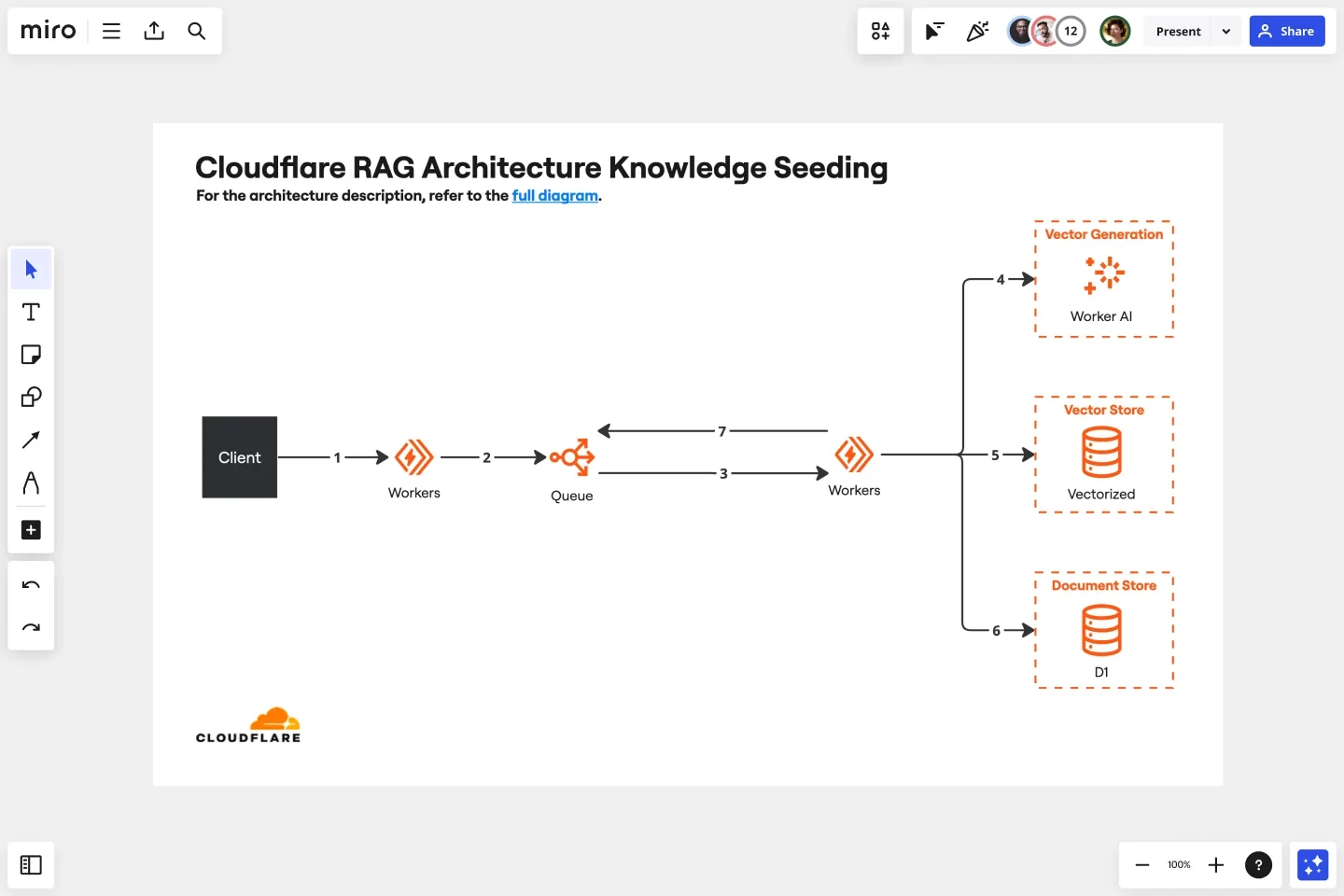Viewport: 1344px width, 896px height.
Task: Click the Vector Store label
Action: coord(1104,410)
